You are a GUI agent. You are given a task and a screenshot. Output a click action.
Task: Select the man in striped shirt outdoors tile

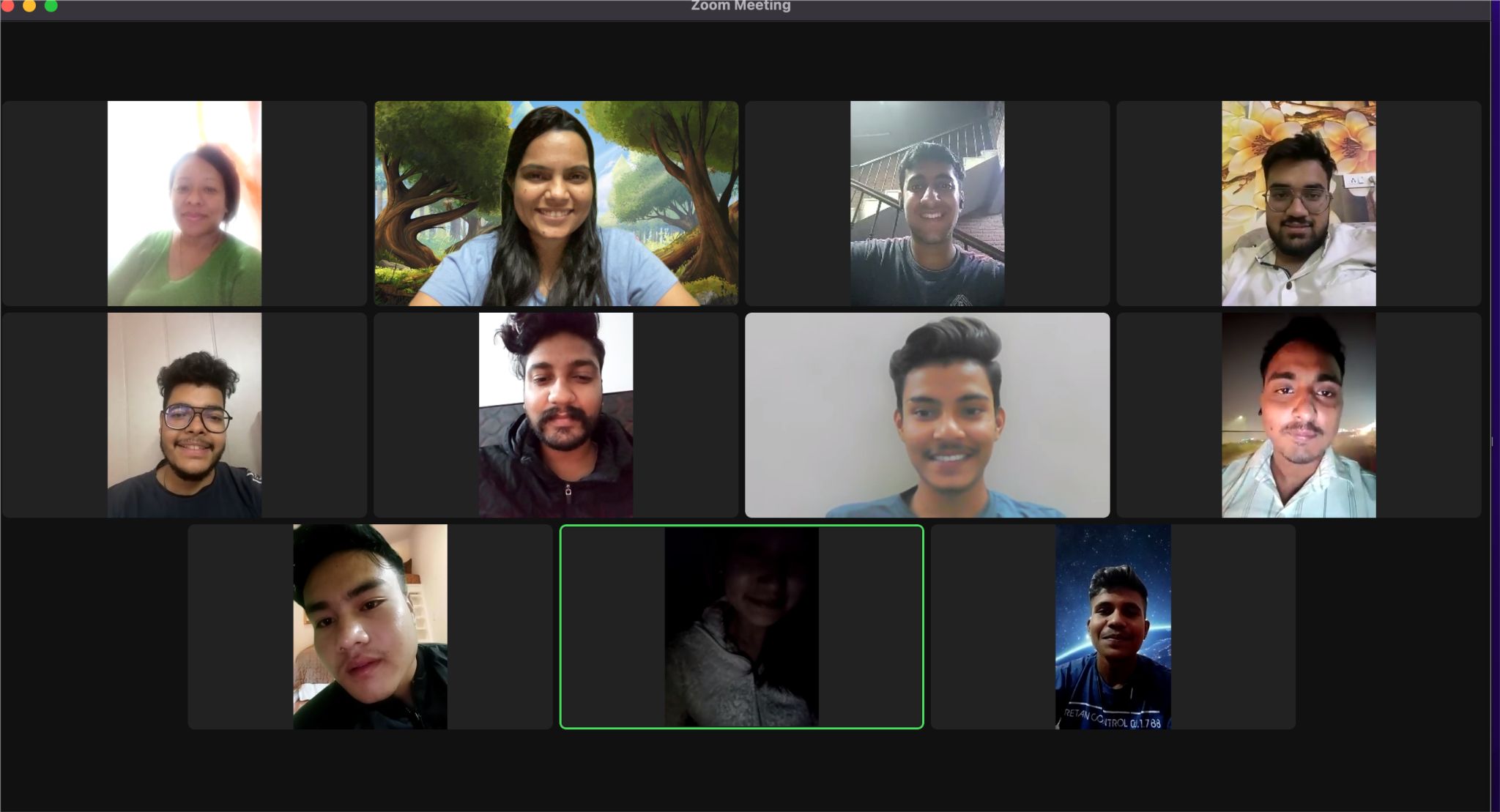(x=1299, y=415)
